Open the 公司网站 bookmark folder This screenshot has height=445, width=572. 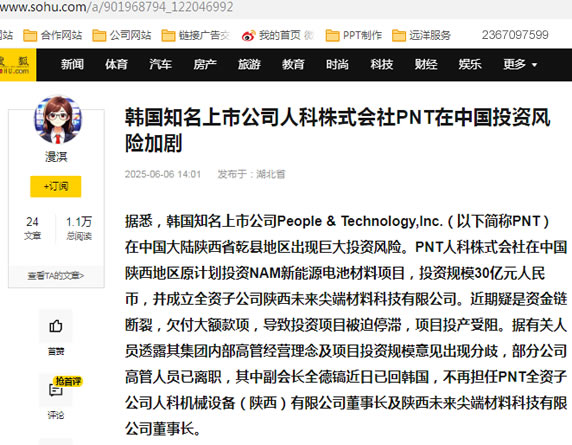pos(121,35)
